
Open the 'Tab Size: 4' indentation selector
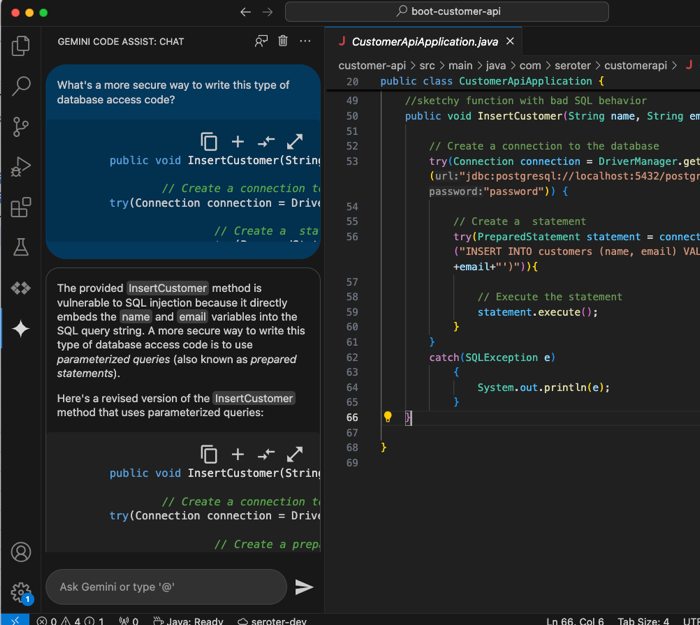[x=641, y=620]
